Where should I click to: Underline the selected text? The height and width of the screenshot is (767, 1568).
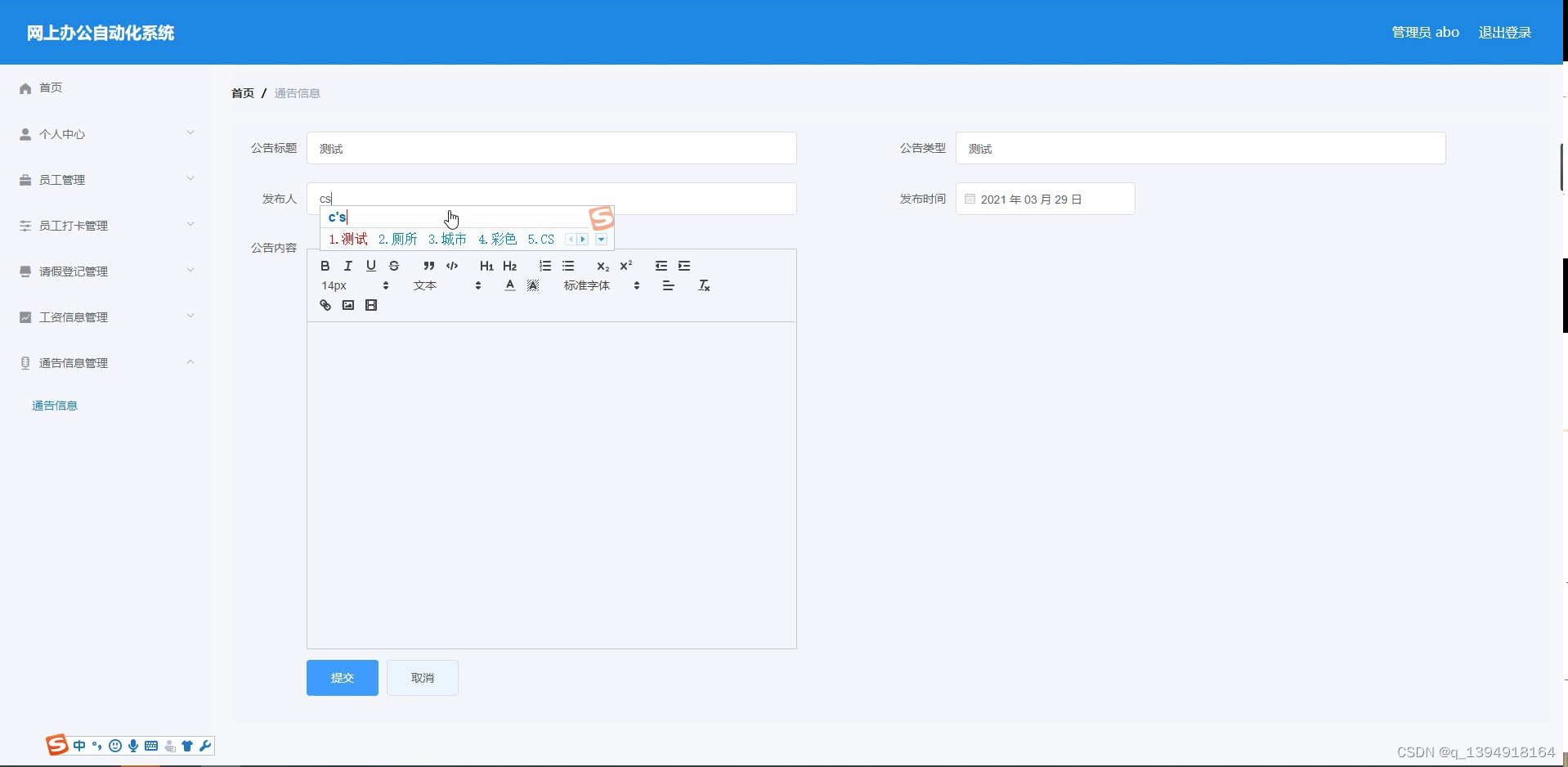click(370, 266)
